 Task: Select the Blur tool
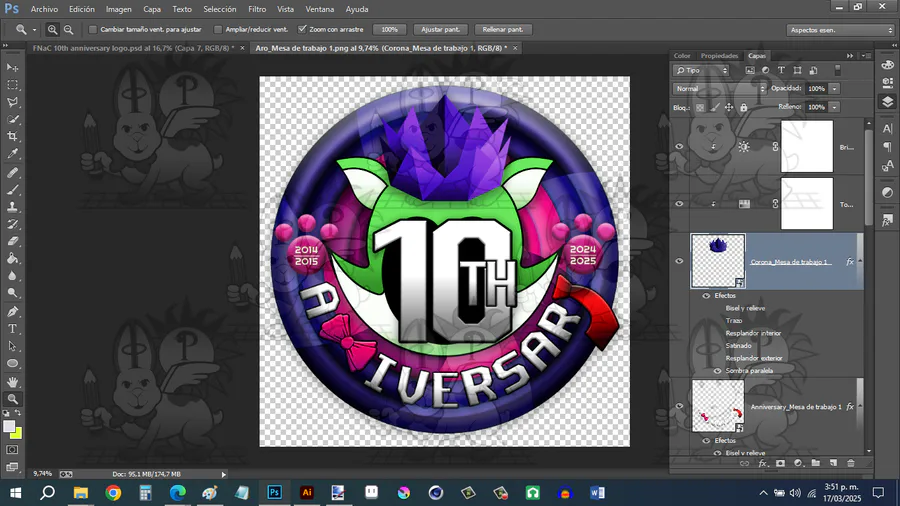(12, 276)
